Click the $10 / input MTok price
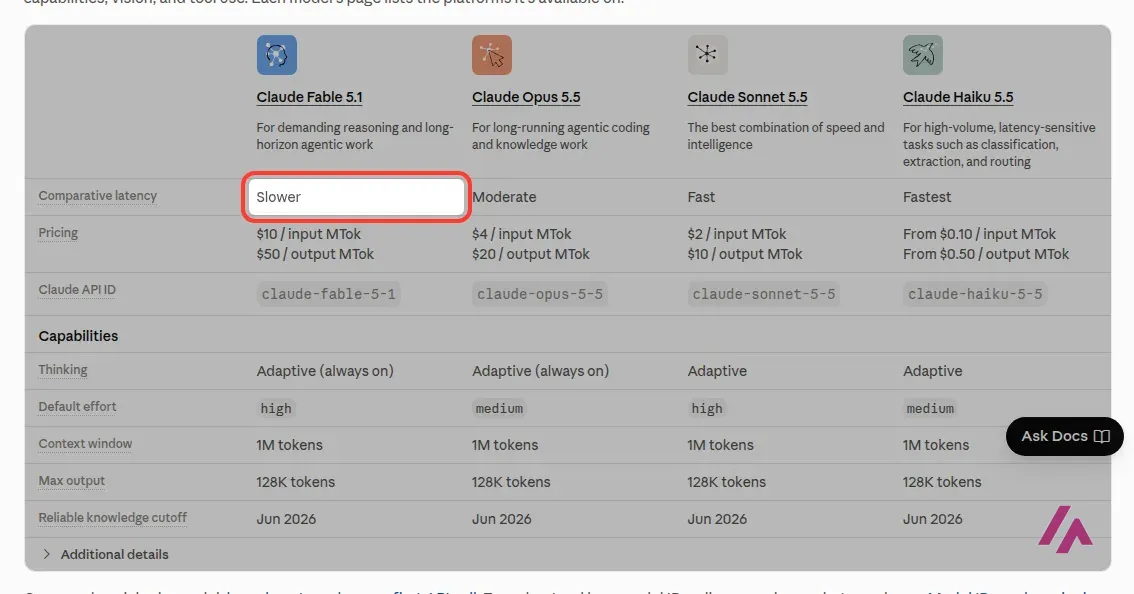The height and width of the screenshot is (594, 1134). tap(308, 234)
